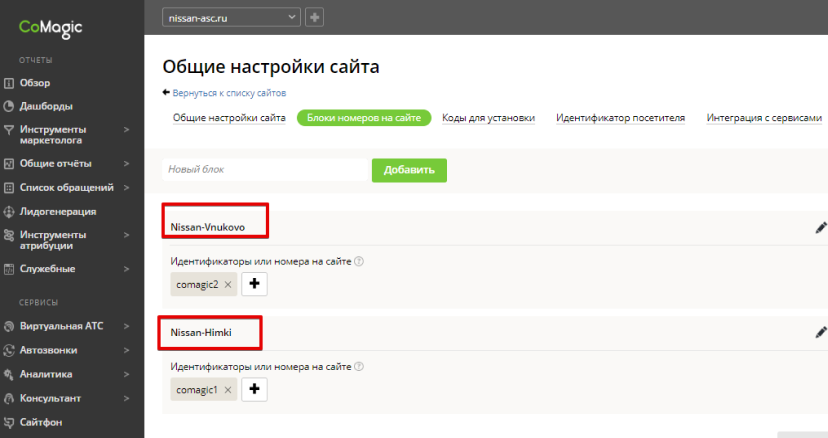Click the Консультант icon

pyautogui.click(x=8, y=398)
